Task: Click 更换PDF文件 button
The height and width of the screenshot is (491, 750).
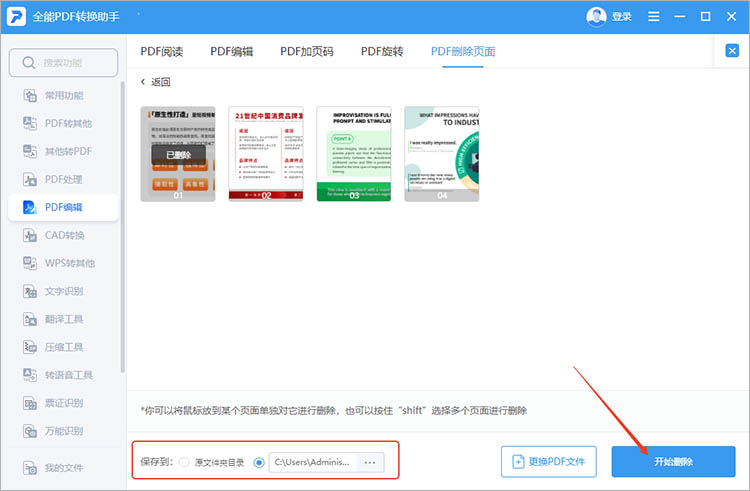Action: (549, 462)
